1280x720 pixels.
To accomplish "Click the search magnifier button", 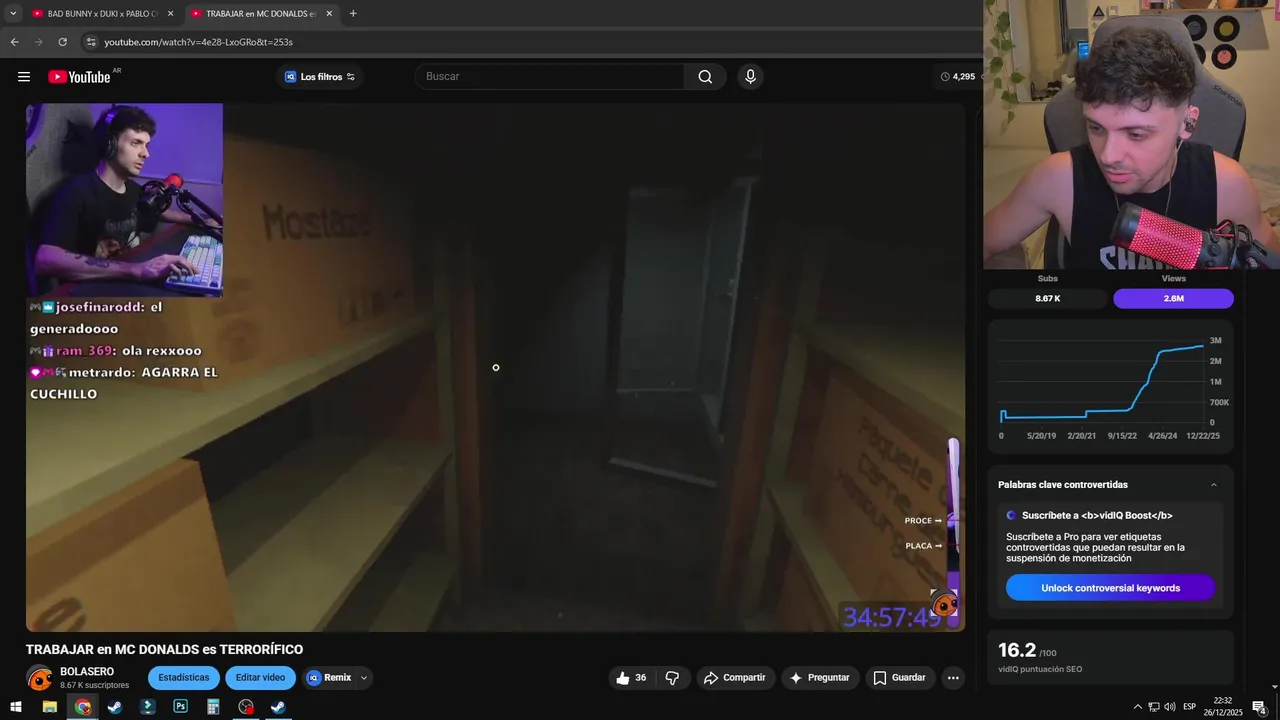I will (705, 77).
